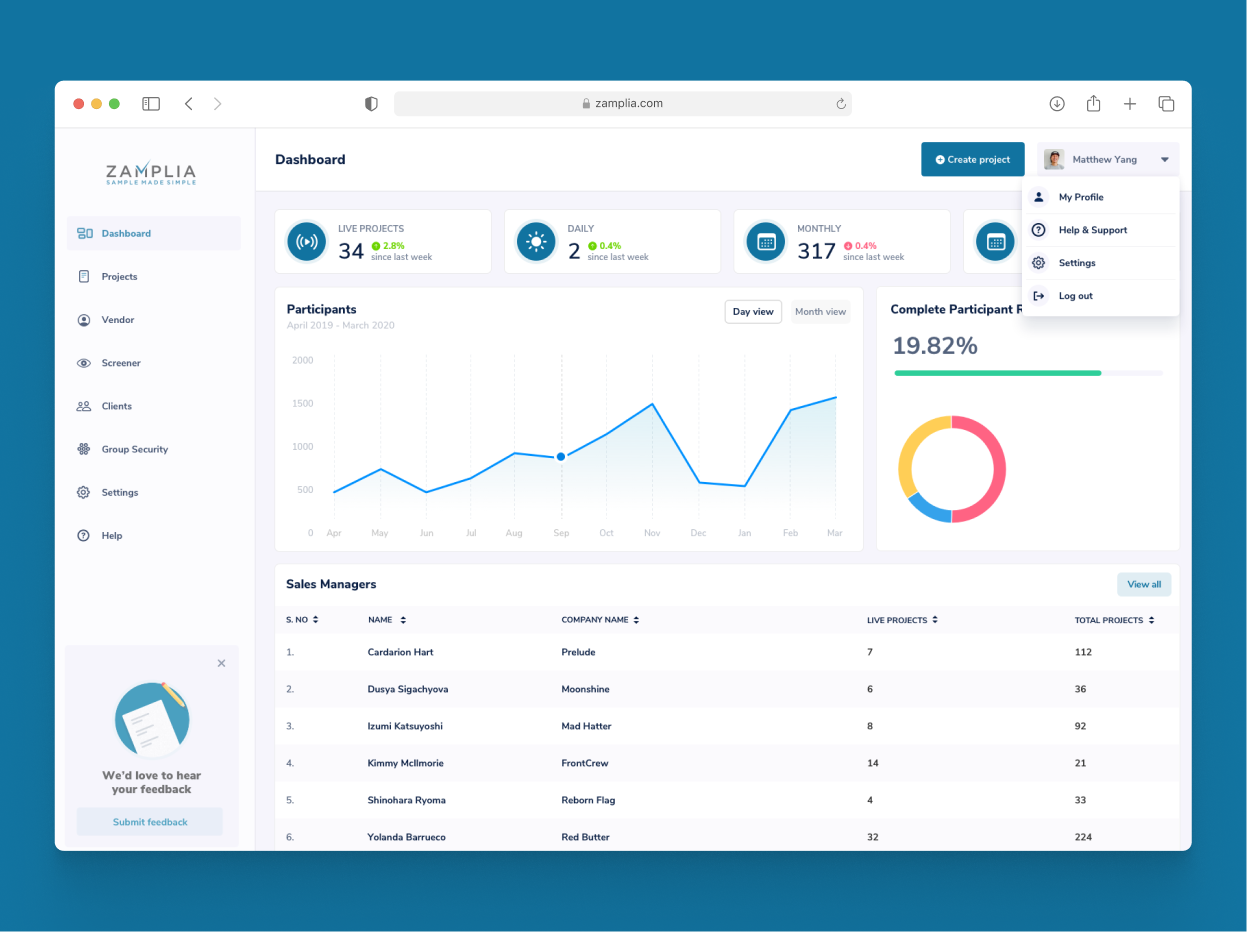Open Vendor section in sidebar
The height and width of the screenshot is (932, 1247).
coord(117,320)
